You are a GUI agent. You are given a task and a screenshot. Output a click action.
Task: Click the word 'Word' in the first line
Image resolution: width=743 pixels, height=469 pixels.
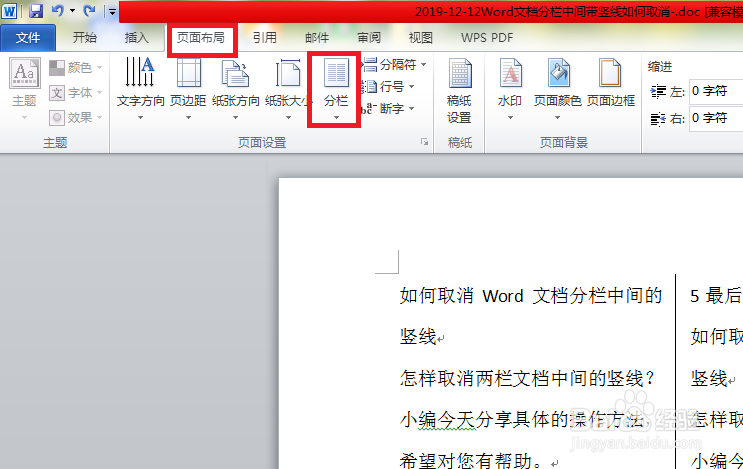[503, 296]
